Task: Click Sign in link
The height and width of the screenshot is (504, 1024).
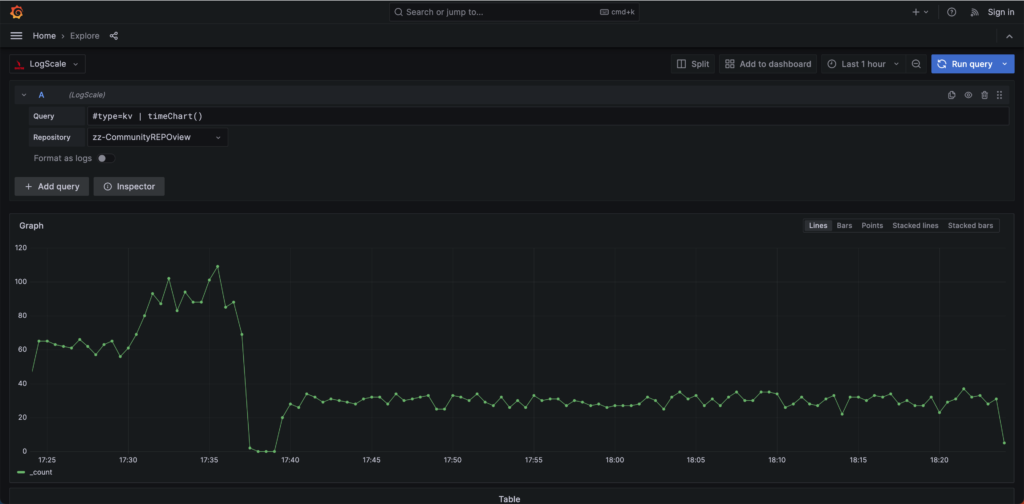Action: click(x=1000, y=12)
